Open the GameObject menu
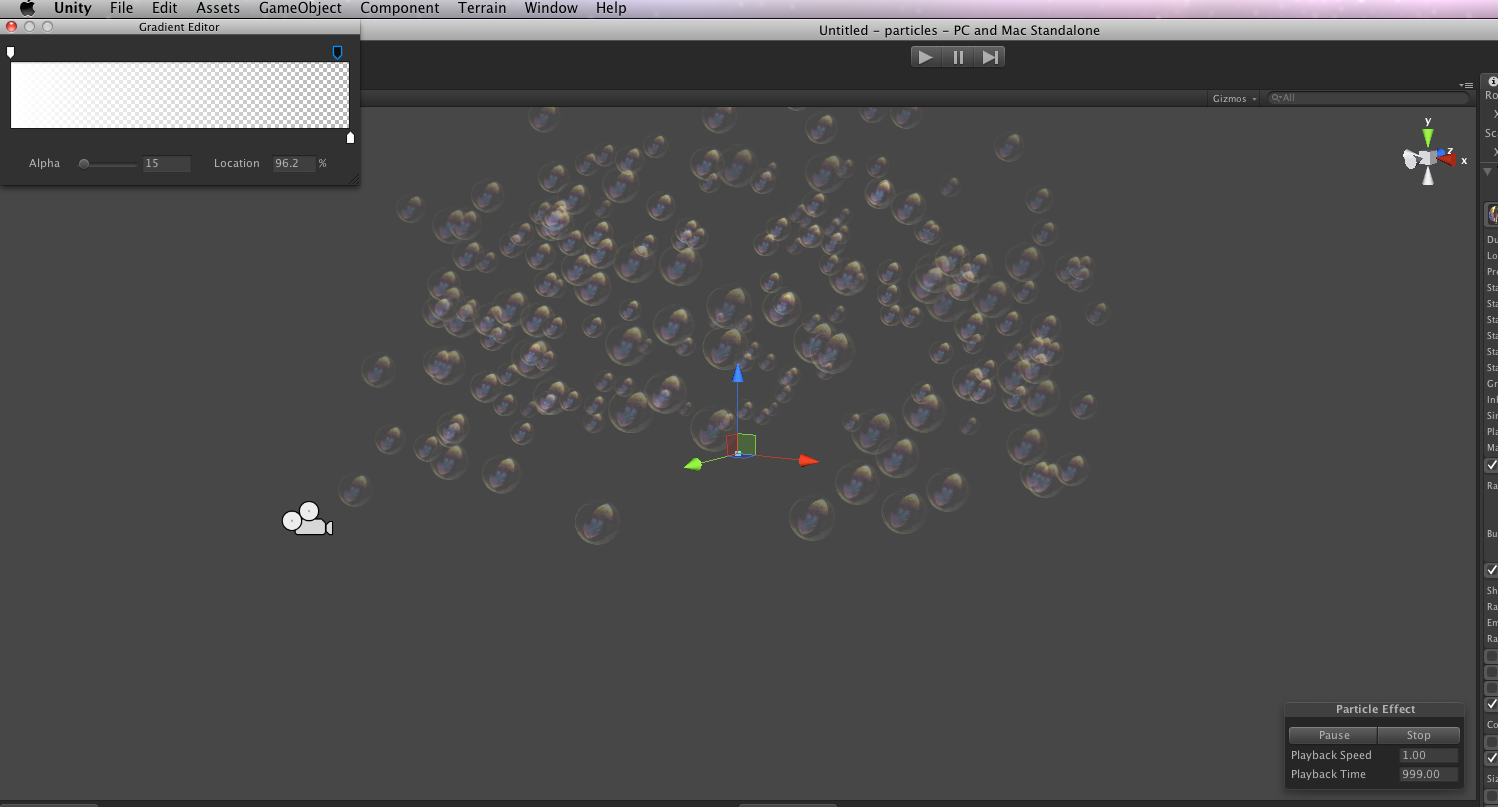Image resolution: width=1498 pixels, height=807 pixels. (x=300, y=8)
